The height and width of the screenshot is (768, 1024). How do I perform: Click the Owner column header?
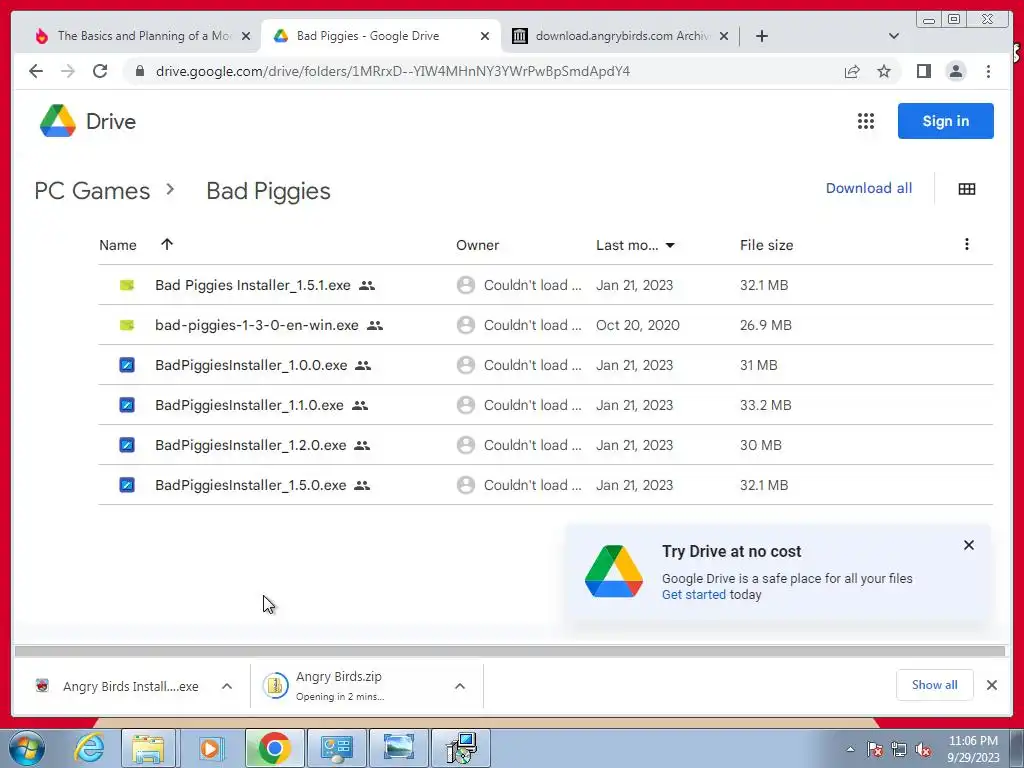(477, 245)
